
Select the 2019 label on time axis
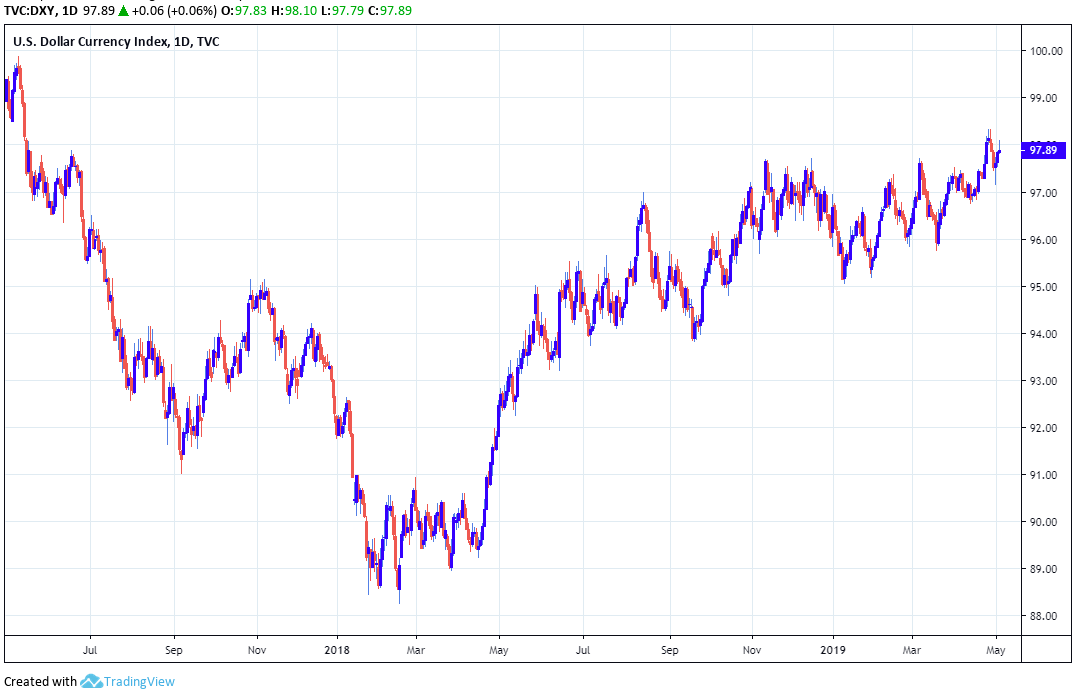pyautogui.click(x=832, y=648)
